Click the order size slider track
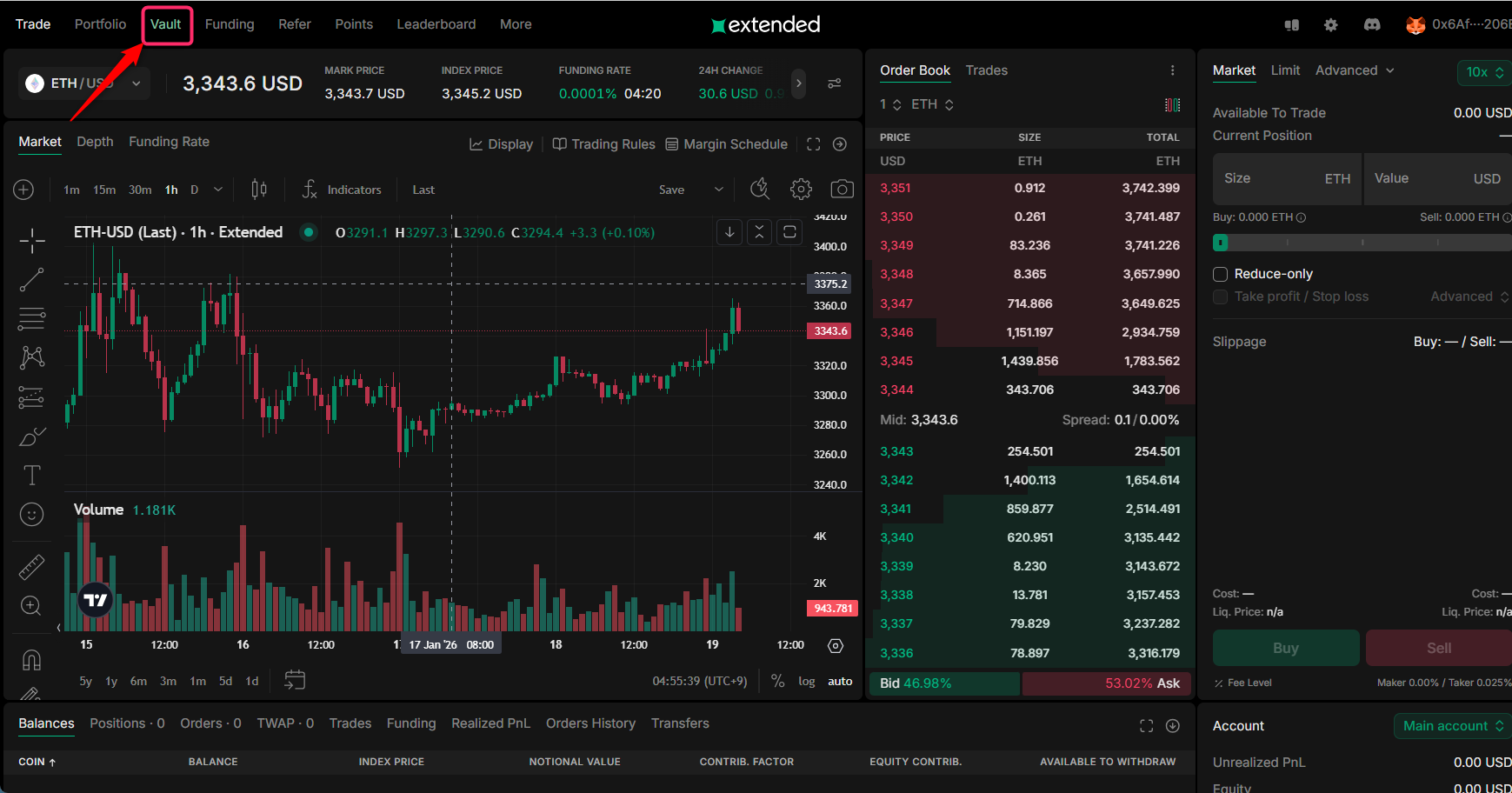1512x793 pixels. point(1362,243)
